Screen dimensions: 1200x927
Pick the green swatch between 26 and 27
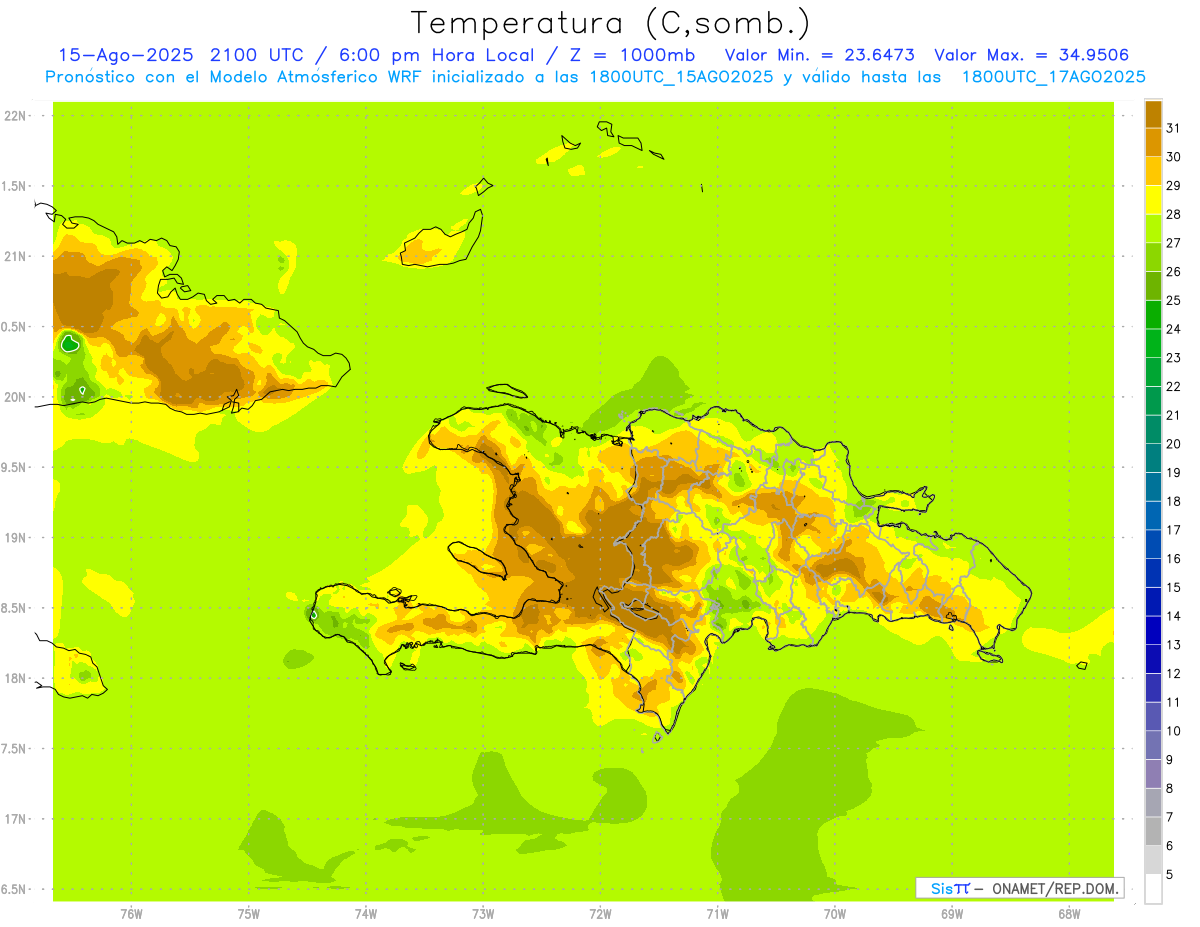1153,257
